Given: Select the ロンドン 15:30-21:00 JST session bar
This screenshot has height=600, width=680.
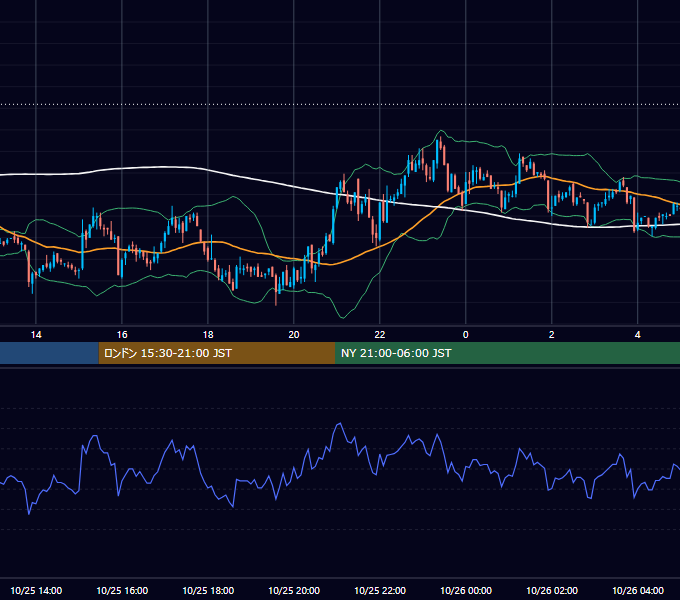Looking at the screenshot, I should click(217, 353).
